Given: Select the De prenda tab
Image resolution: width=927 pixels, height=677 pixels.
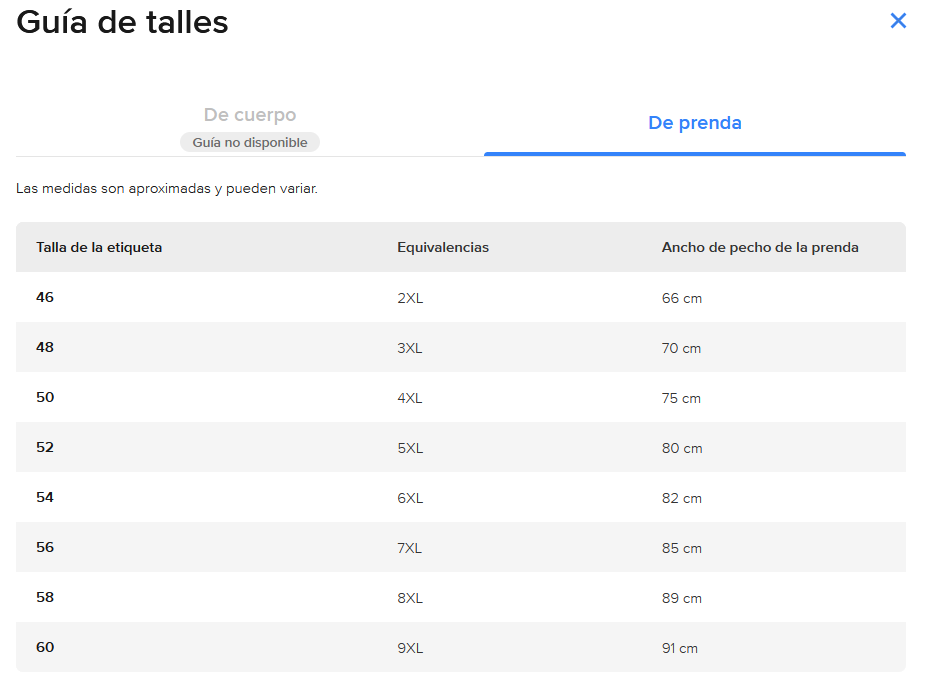Looking at the screenshot, I should point(695,124).
